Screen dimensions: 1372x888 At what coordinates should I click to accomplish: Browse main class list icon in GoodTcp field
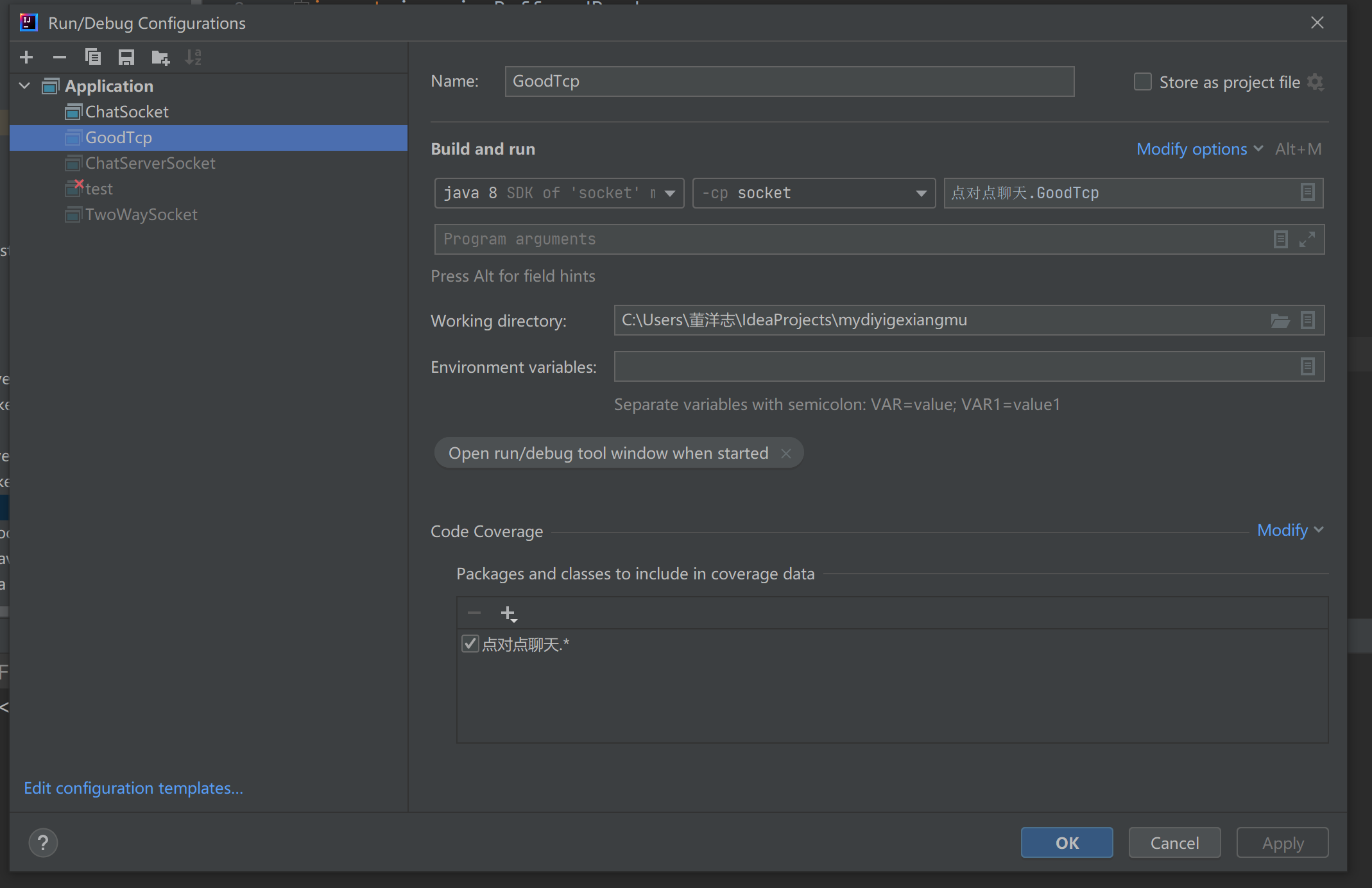tap(1308, 192)
